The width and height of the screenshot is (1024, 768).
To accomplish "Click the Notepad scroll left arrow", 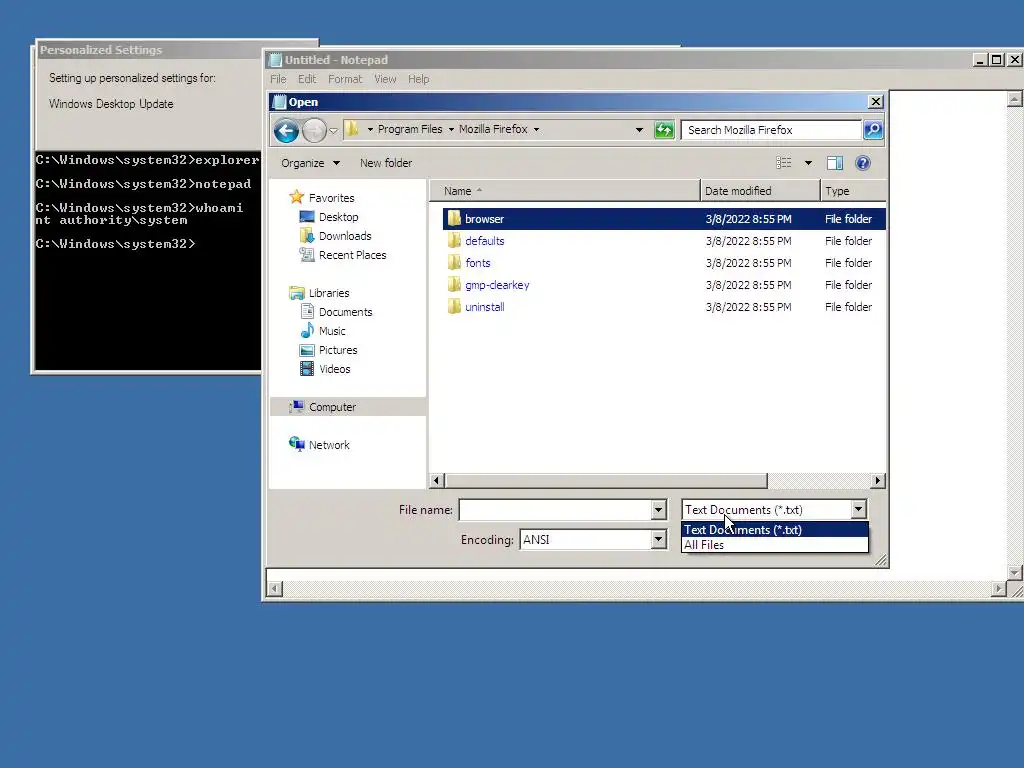I will [275, 588].
